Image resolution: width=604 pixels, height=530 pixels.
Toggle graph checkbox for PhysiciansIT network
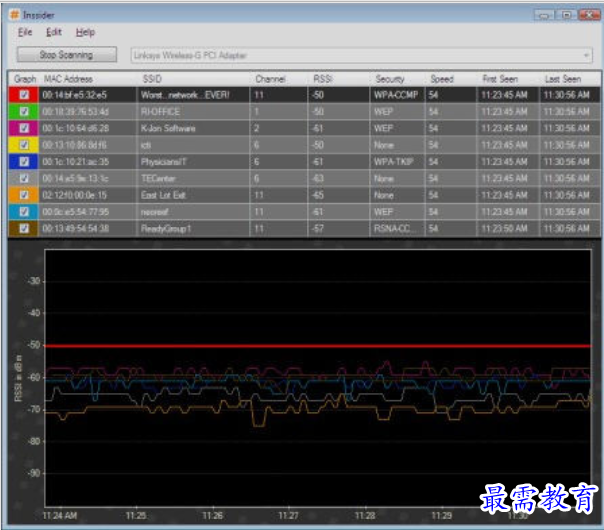tap(24, 161)
